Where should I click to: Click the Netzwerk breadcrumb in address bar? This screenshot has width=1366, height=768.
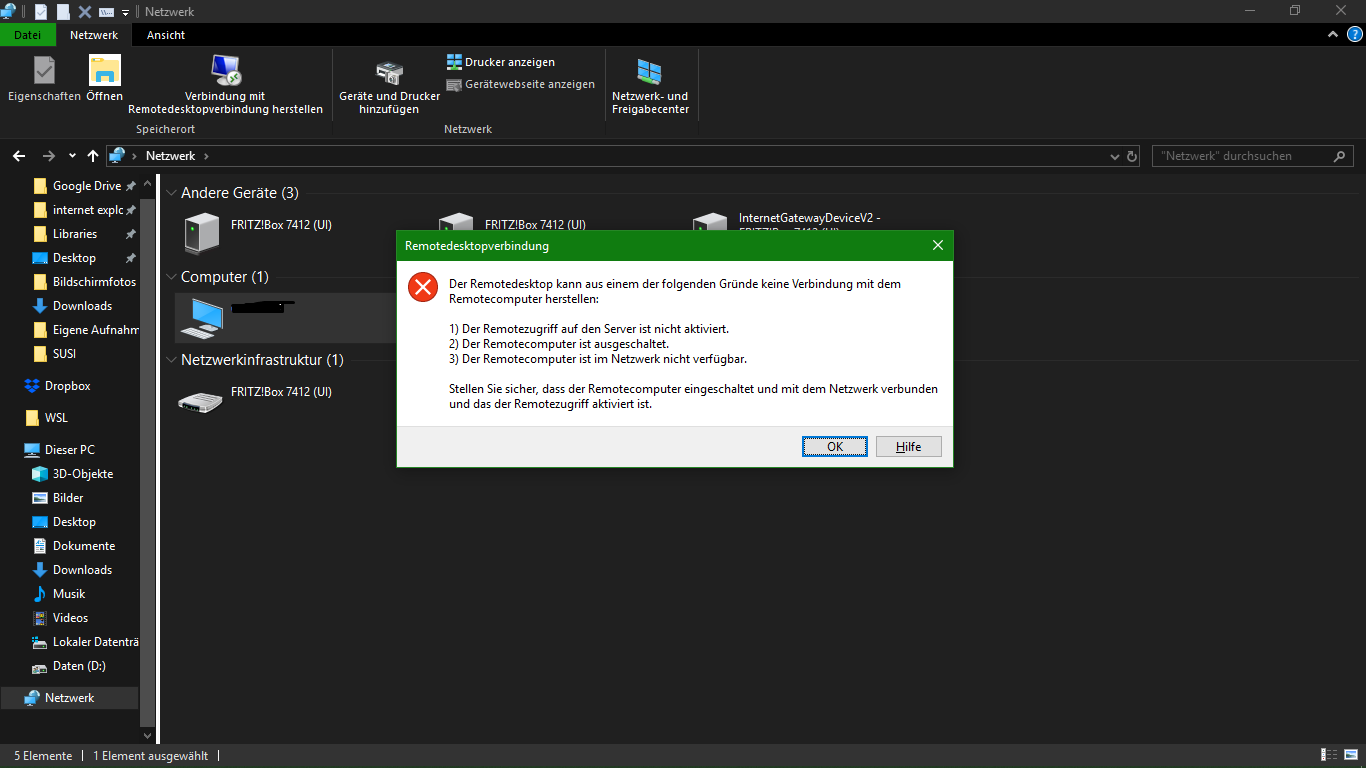pyautogui.click(x=170, y=156)
